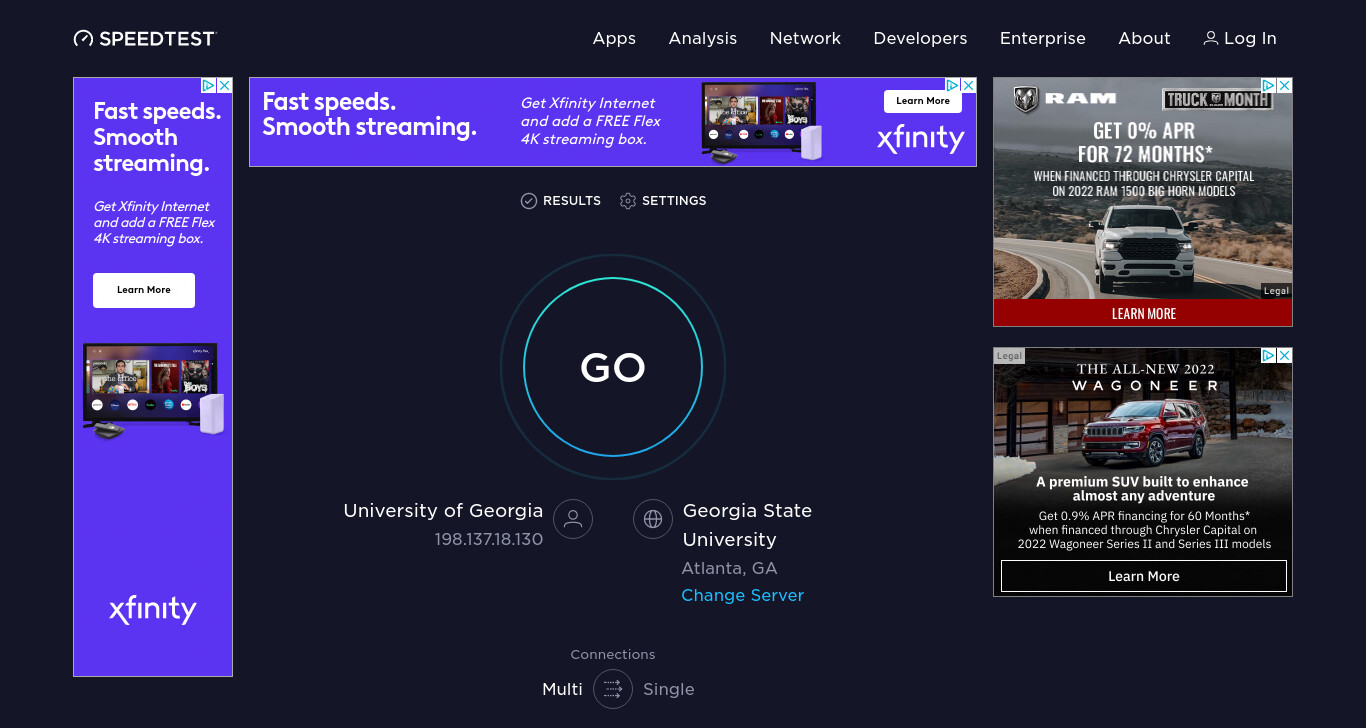This screenshot has width=1366, height=728.
Task: Click the AdChoices icon on left sidebar ad
Action: pos(210,86)
